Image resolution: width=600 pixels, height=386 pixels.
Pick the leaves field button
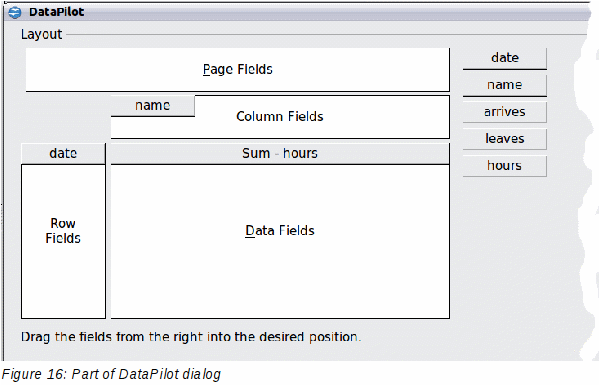click(x=505, y=139)
